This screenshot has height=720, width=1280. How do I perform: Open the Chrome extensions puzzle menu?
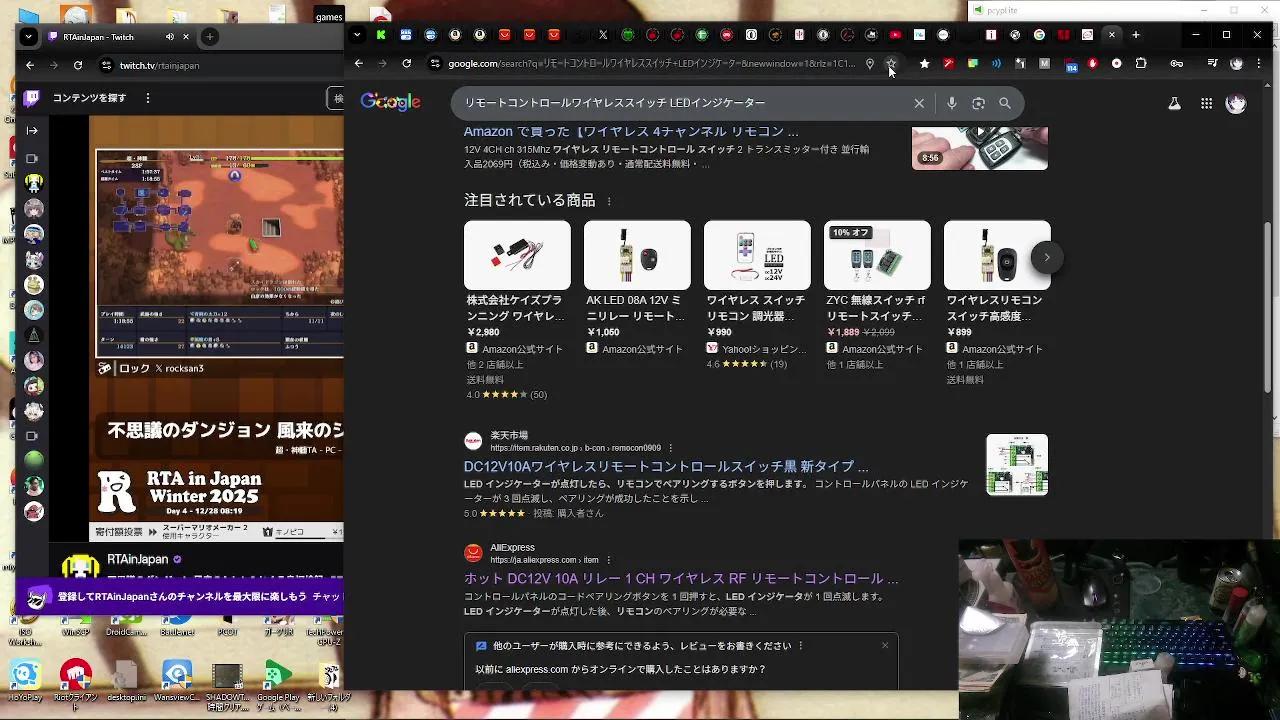pyautogui.click(x=1141, y=64)
